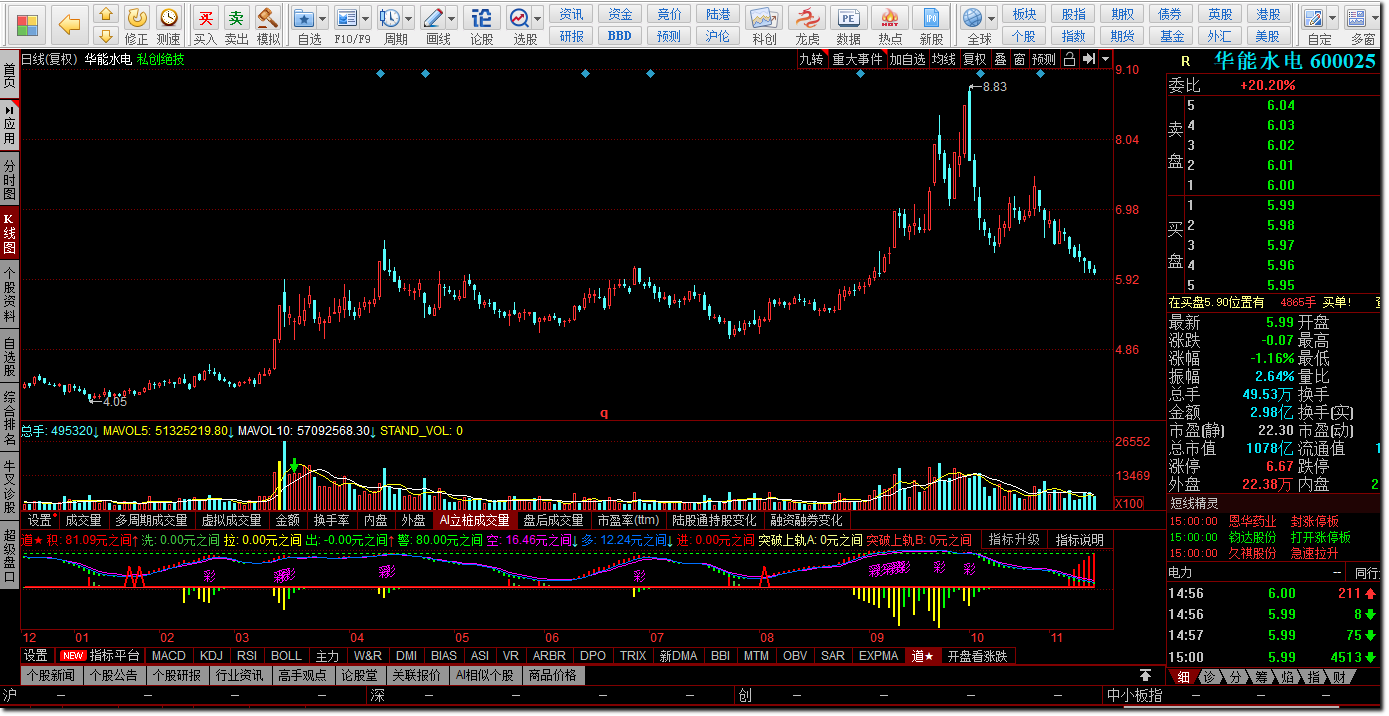The image size is (1389, 716).
Task: Toggle 九转 indicator on chart
Action: point(811,59)
